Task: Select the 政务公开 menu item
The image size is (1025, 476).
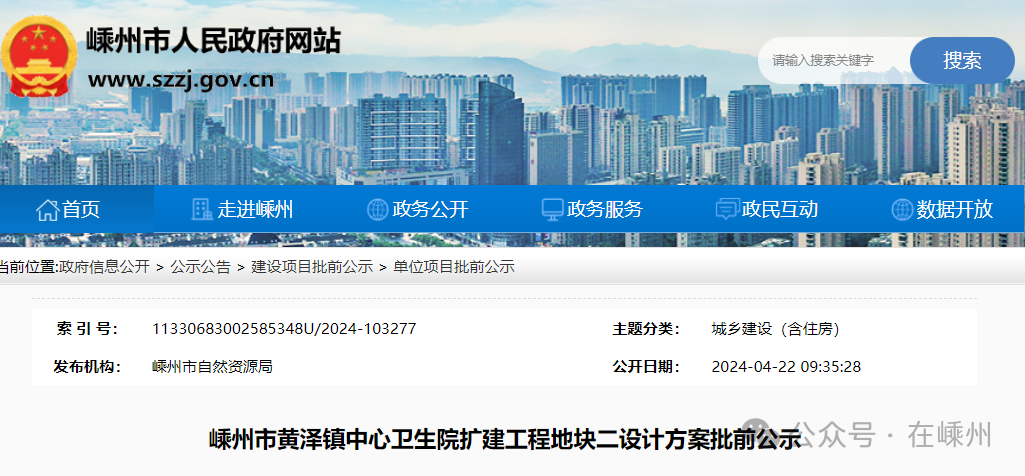Action: 430,209
